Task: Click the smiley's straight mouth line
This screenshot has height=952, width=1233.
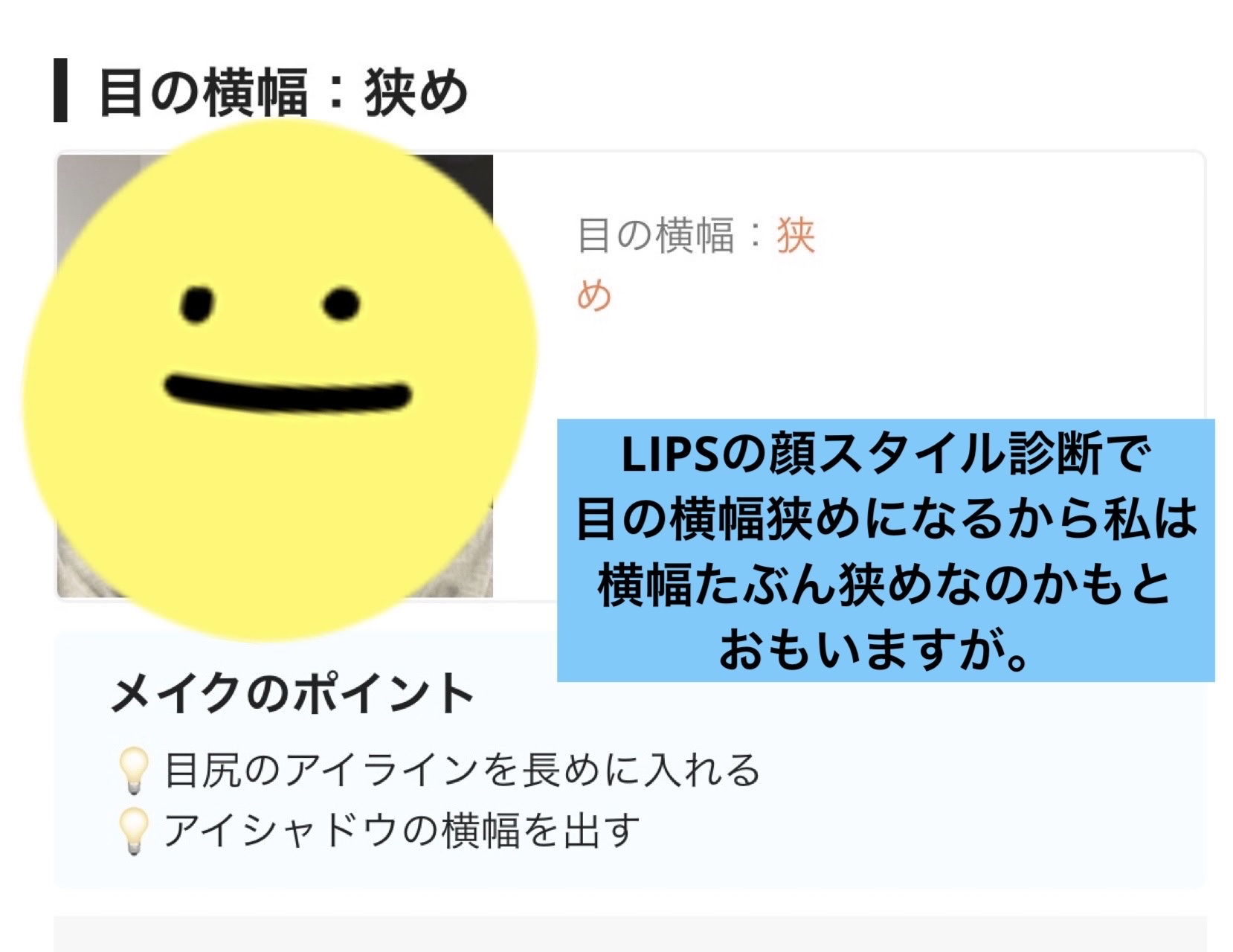Action: 287,394
